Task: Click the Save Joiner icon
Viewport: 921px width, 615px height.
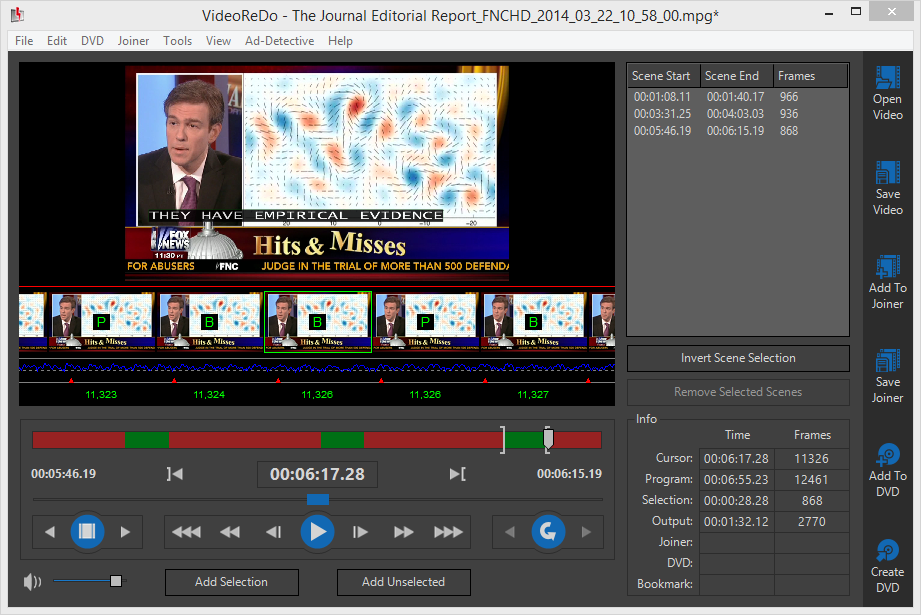Action: 888,360
